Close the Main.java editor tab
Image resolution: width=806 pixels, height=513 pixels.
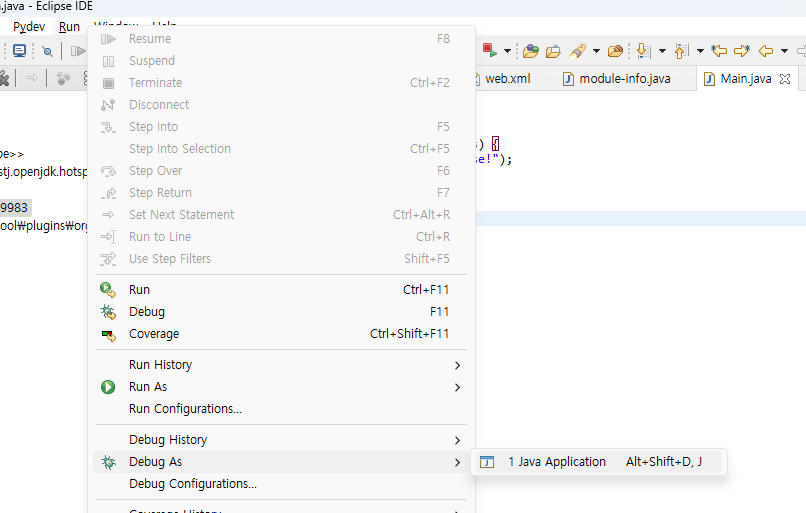[x=784, y=79]
